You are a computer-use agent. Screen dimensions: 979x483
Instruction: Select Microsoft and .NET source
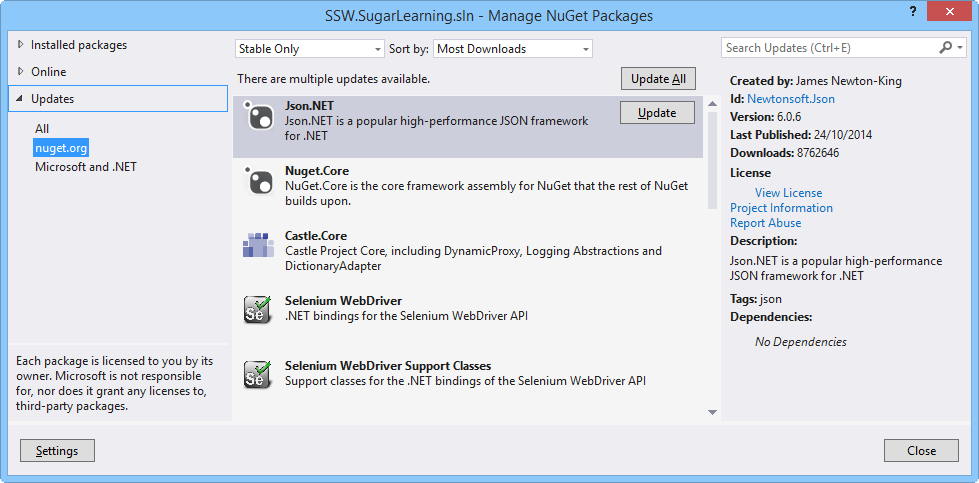coord(86,167)
